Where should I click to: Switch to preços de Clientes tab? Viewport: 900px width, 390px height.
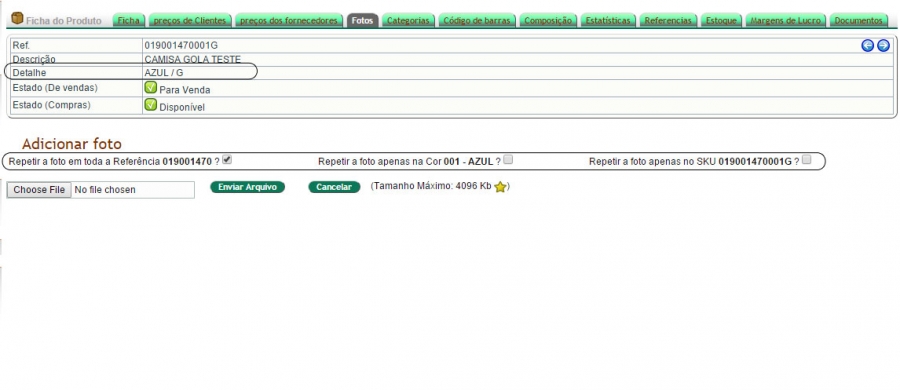(191, 20)
